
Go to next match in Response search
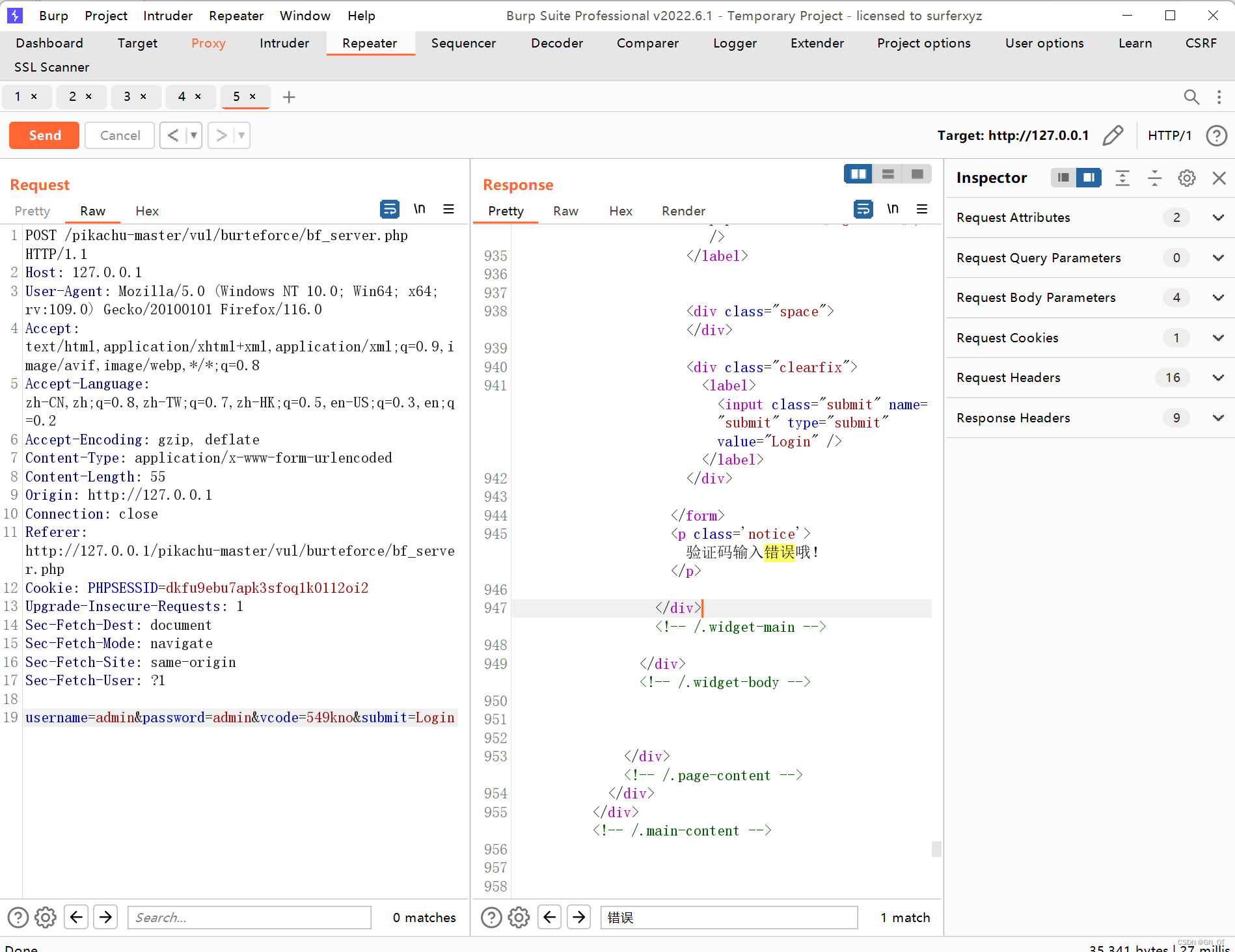tap(578, 918)
